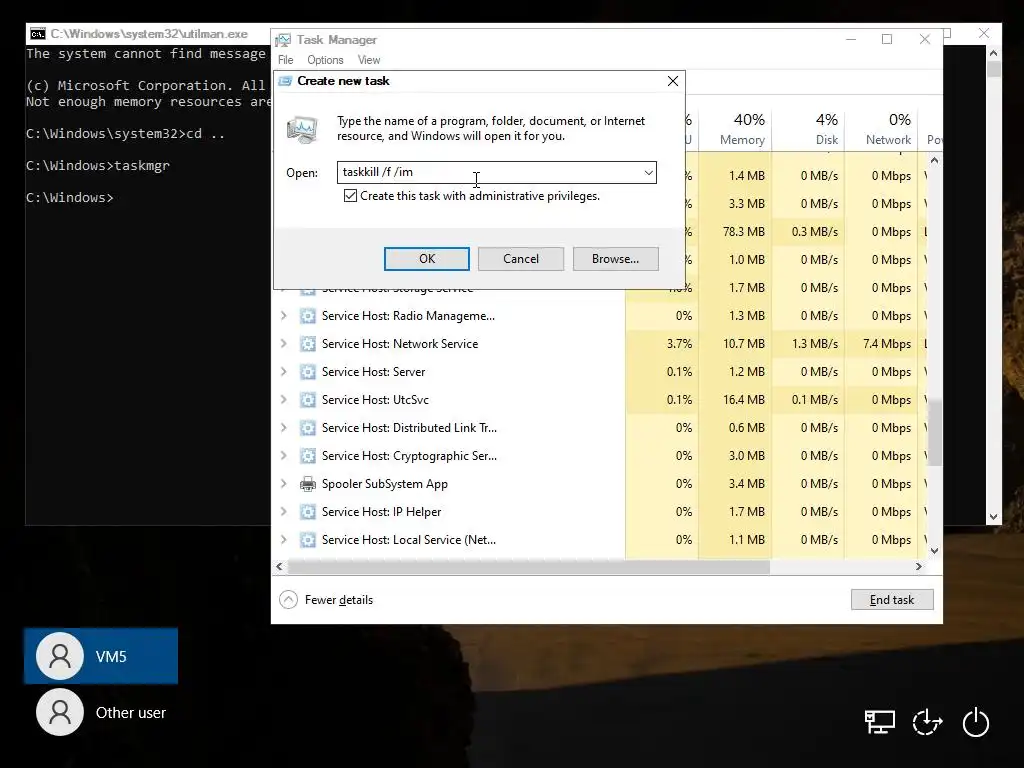
Task: Expand Service Host: Radio Management row
Action: (x=283, y=316)
